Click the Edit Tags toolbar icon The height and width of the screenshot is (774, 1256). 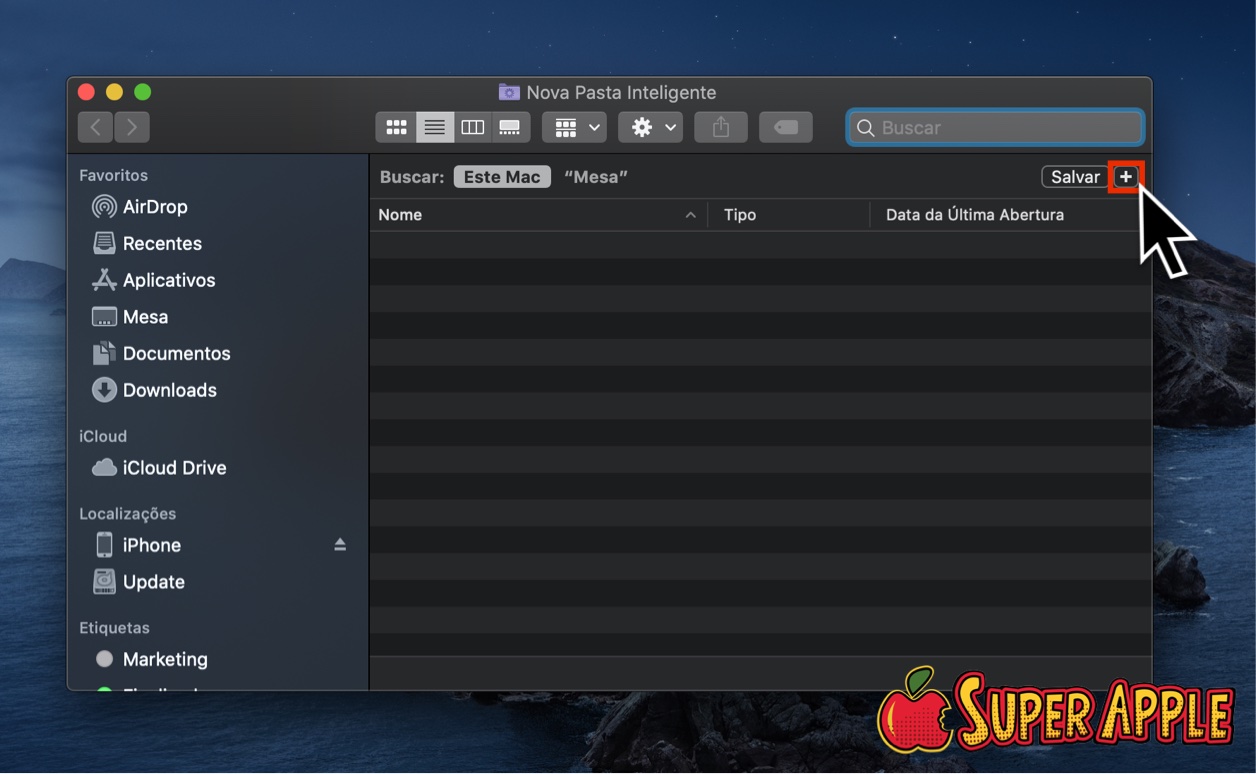pyautogui.click(x=785, y=128)
